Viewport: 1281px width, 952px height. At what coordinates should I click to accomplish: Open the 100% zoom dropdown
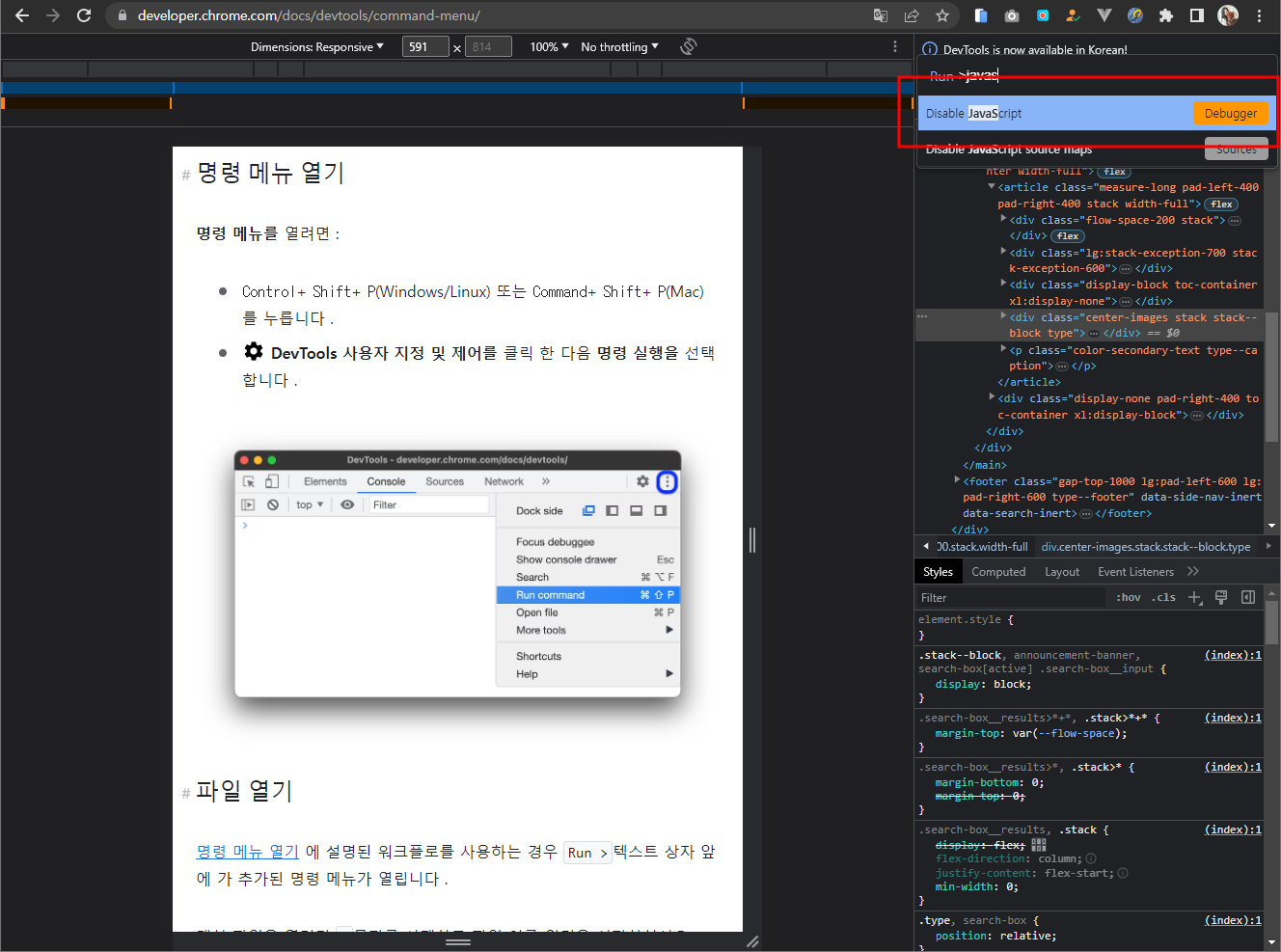(549, 46)
